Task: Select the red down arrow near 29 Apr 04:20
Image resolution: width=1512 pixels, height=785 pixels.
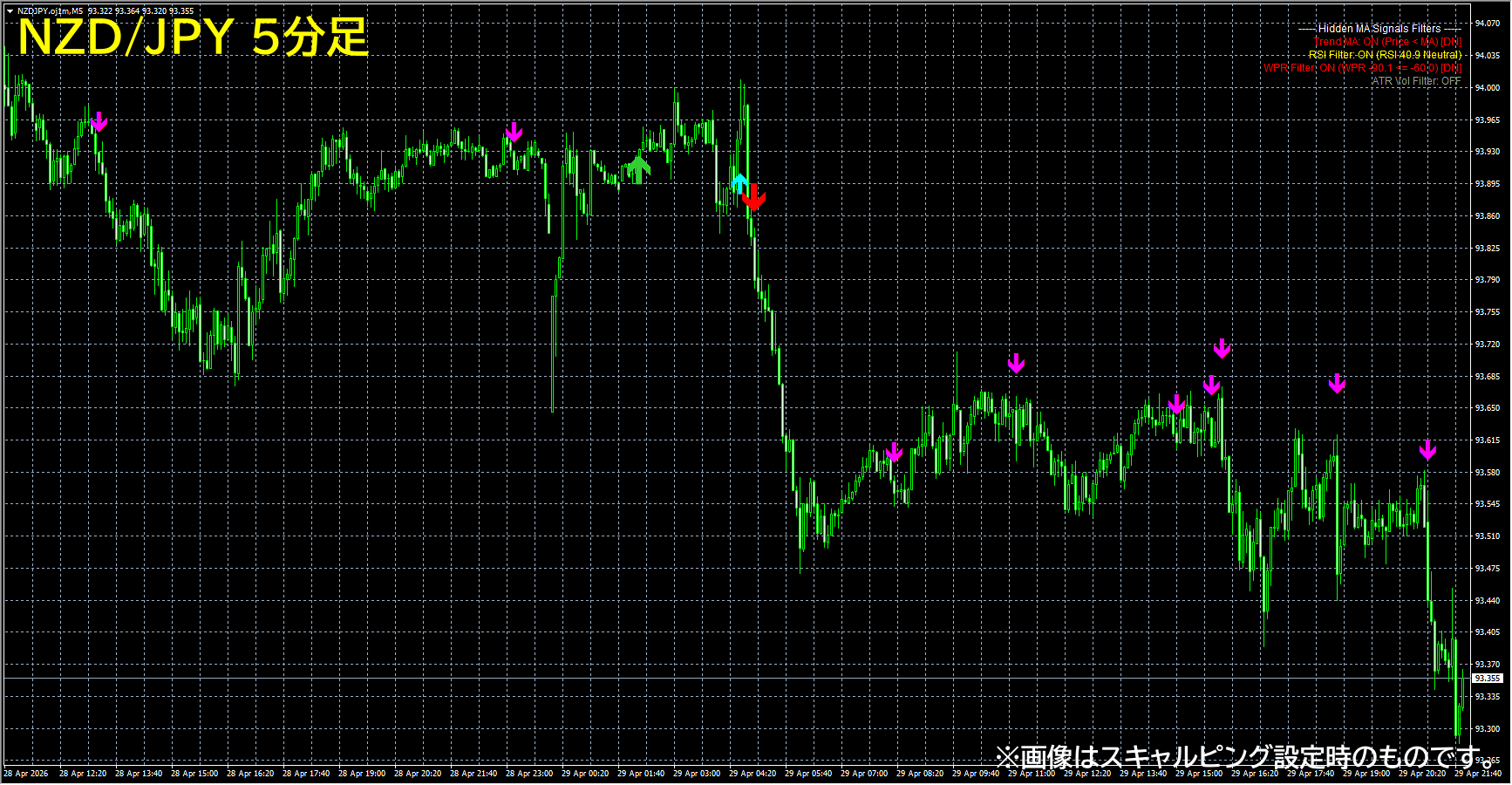Action: coord(754,198)
